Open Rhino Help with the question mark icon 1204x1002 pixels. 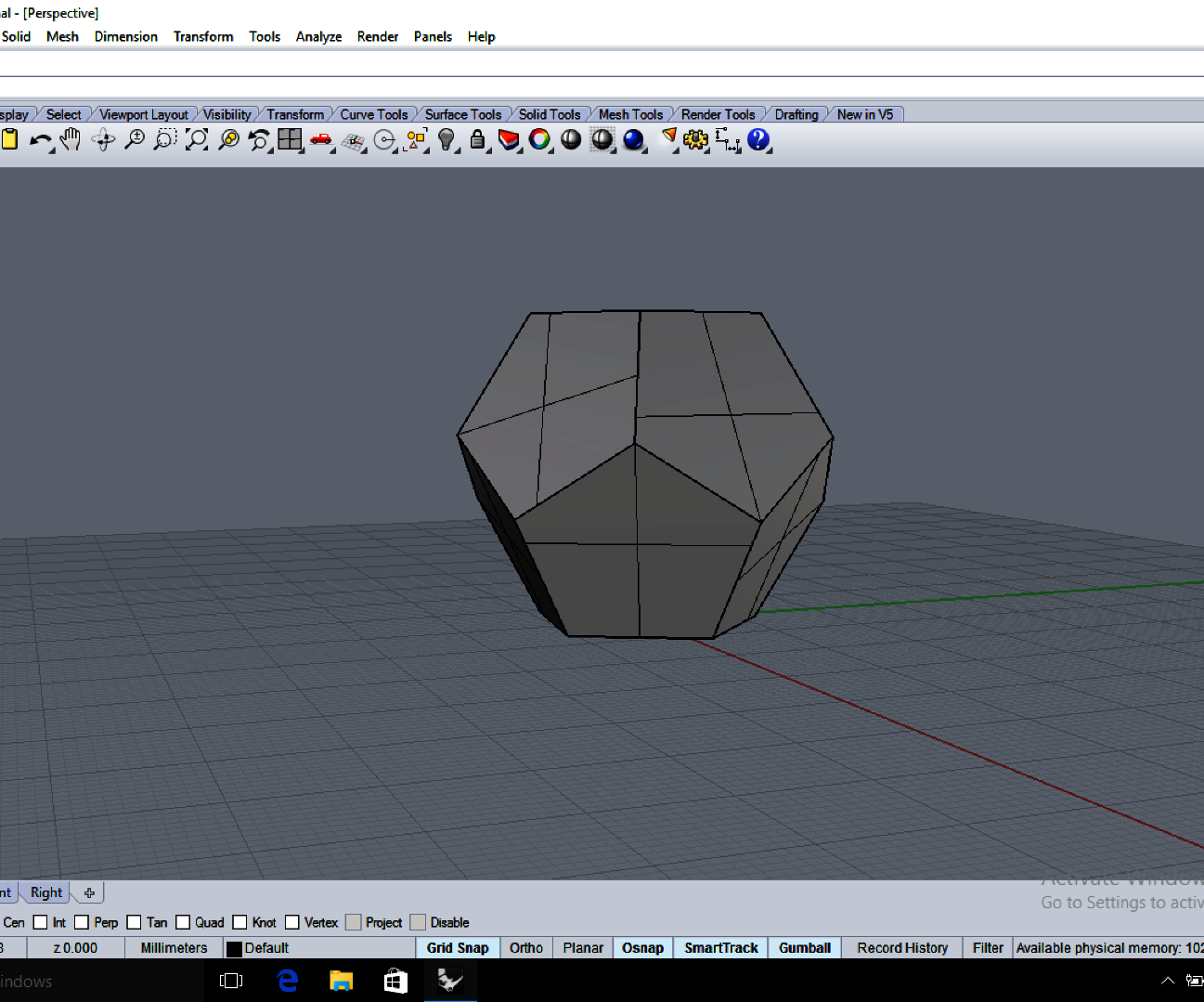759,139
